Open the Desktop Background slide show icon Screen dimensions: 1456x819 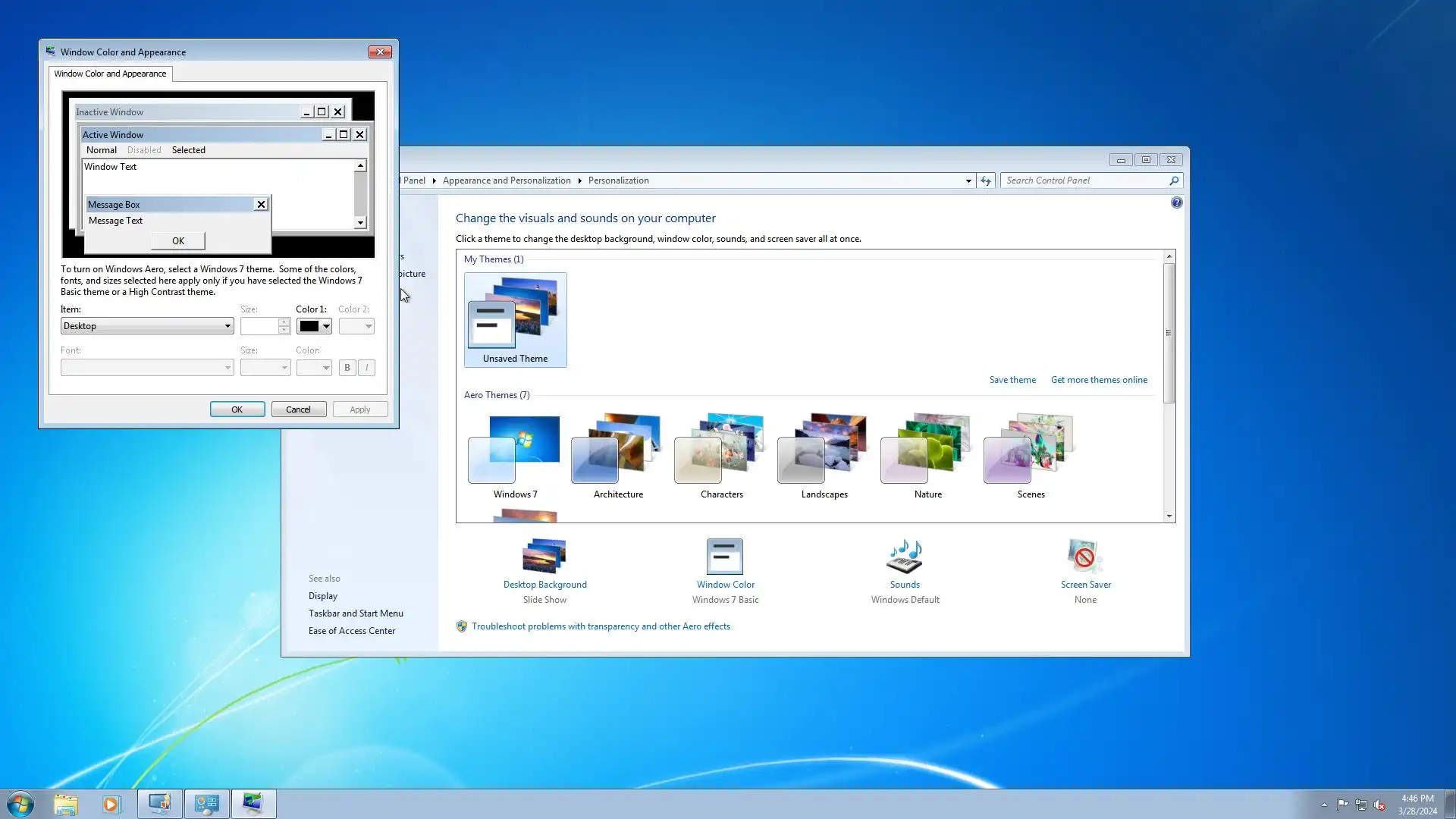(x=544, y=557)
